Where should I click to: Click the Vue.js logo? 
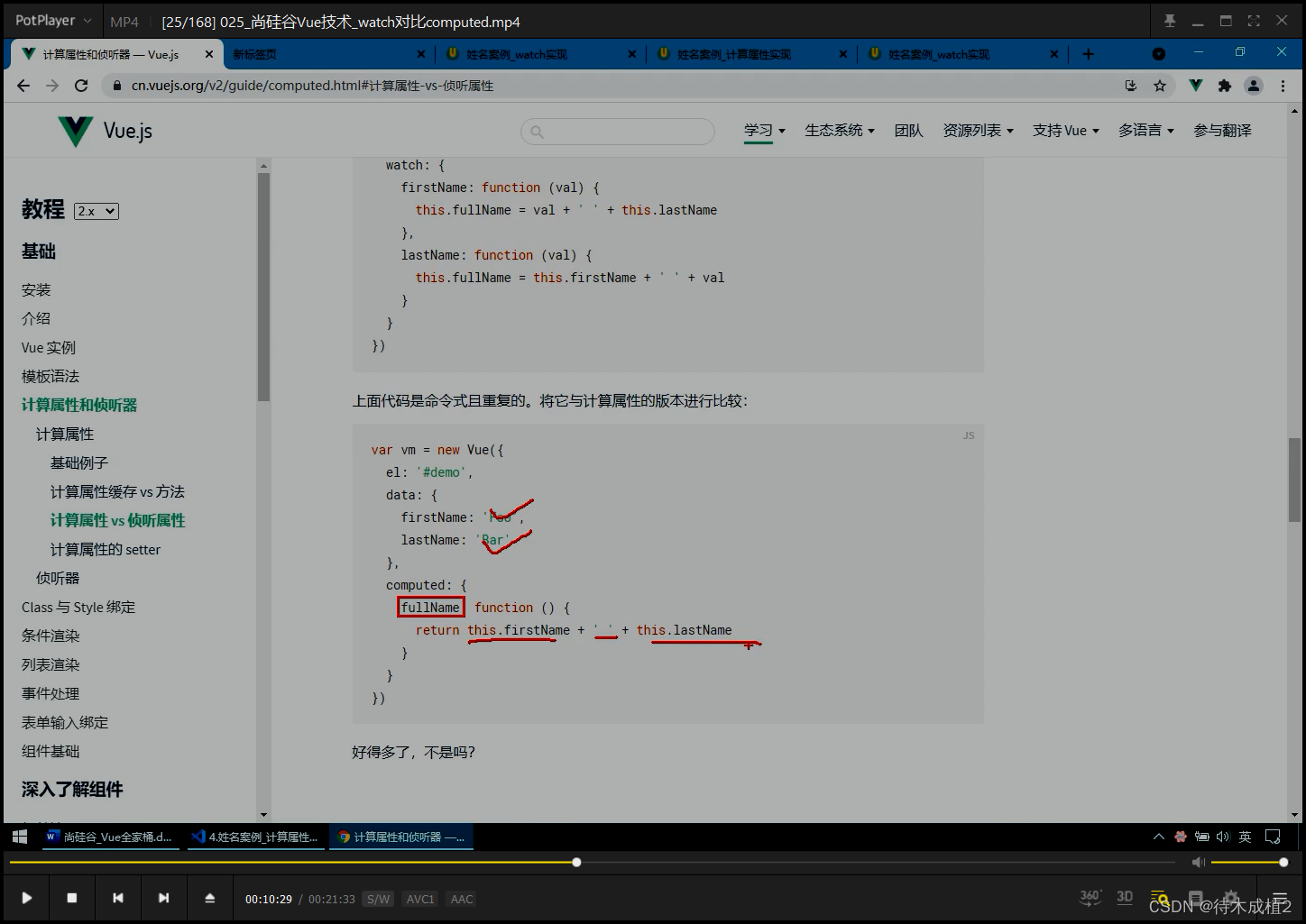coord(105,131)
